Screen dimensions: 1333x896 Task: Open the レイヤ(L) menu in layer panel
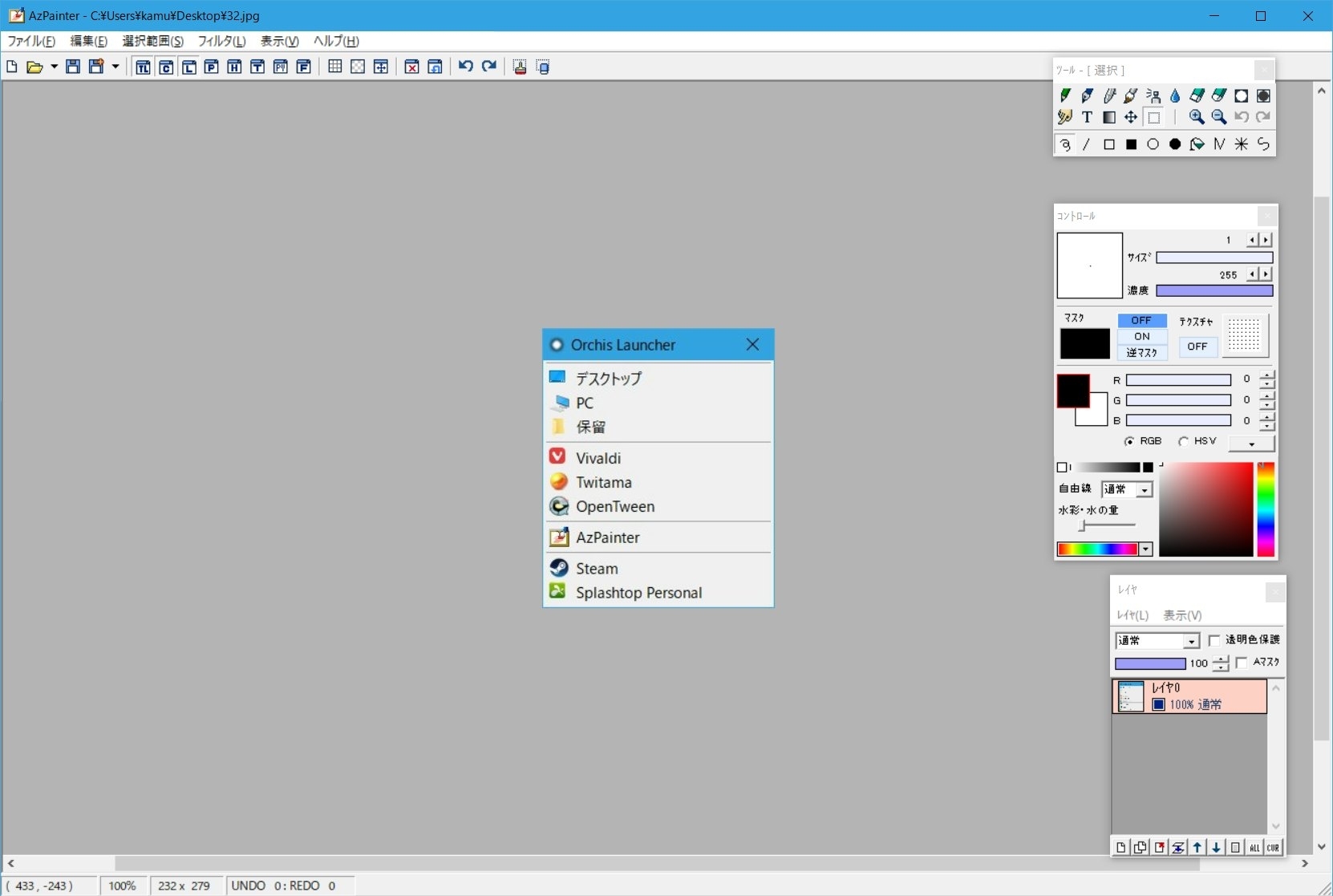[1132, 615]
